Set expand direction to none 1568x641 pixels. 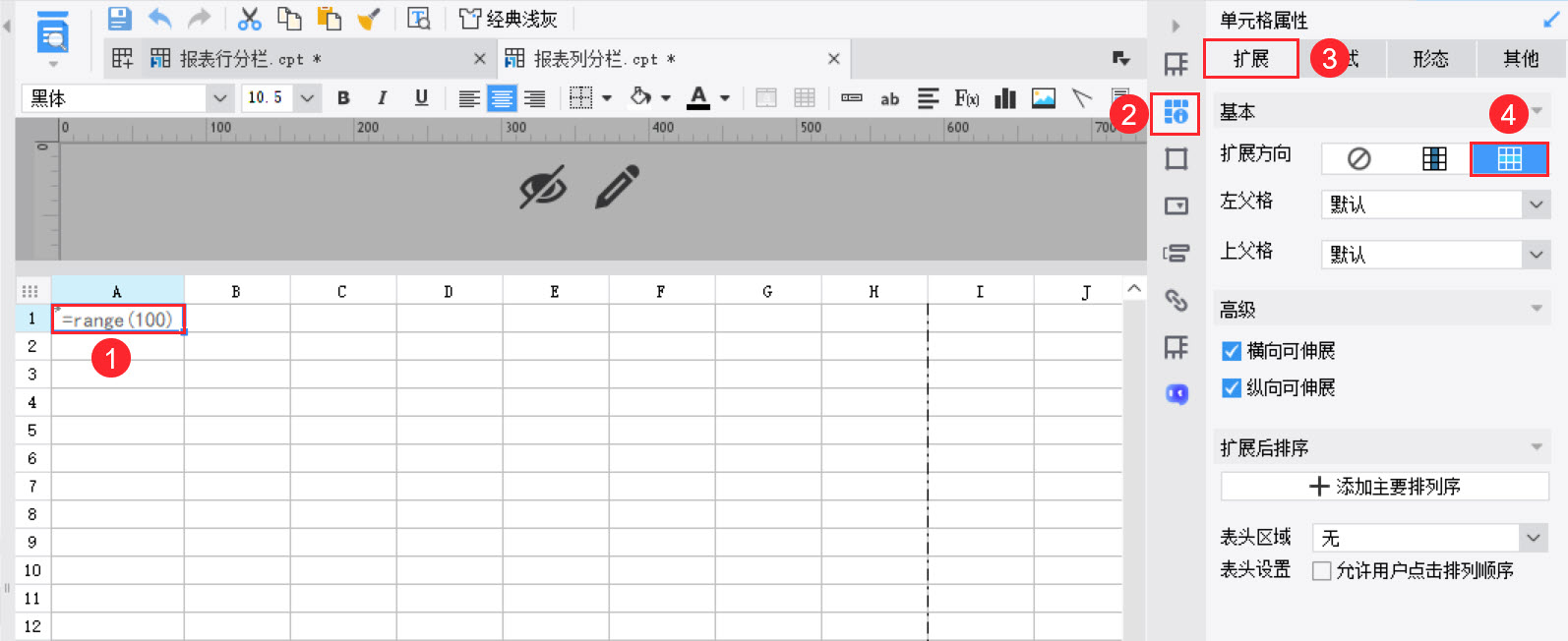click(x=1358, y=158)
